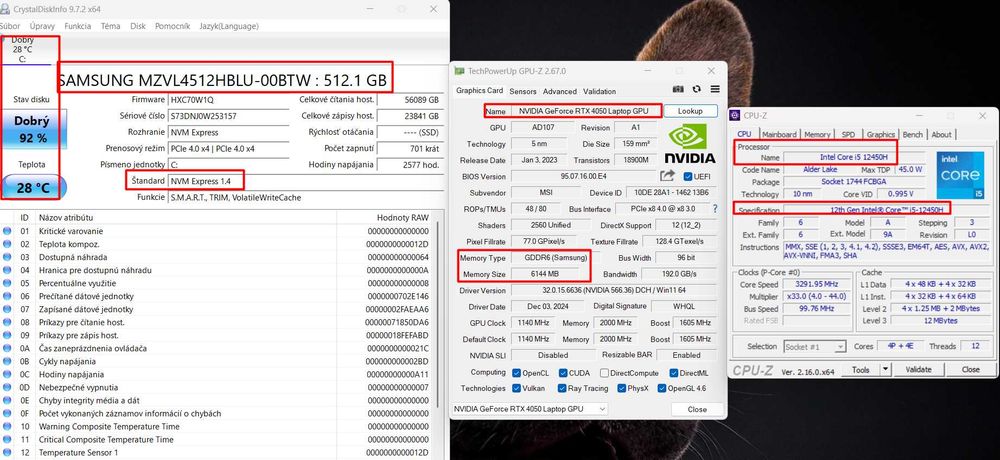The width and height of the screenshot is (1000, 460).
Task: Click the CPU-Z title bar app icon
Action: [x=735, y=115]
